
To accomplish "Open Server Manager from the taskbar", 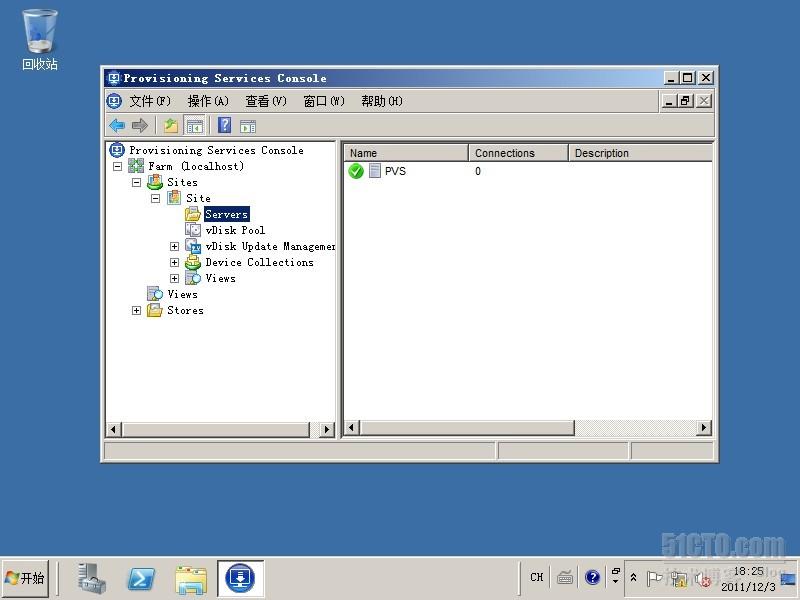I will 91,578.
